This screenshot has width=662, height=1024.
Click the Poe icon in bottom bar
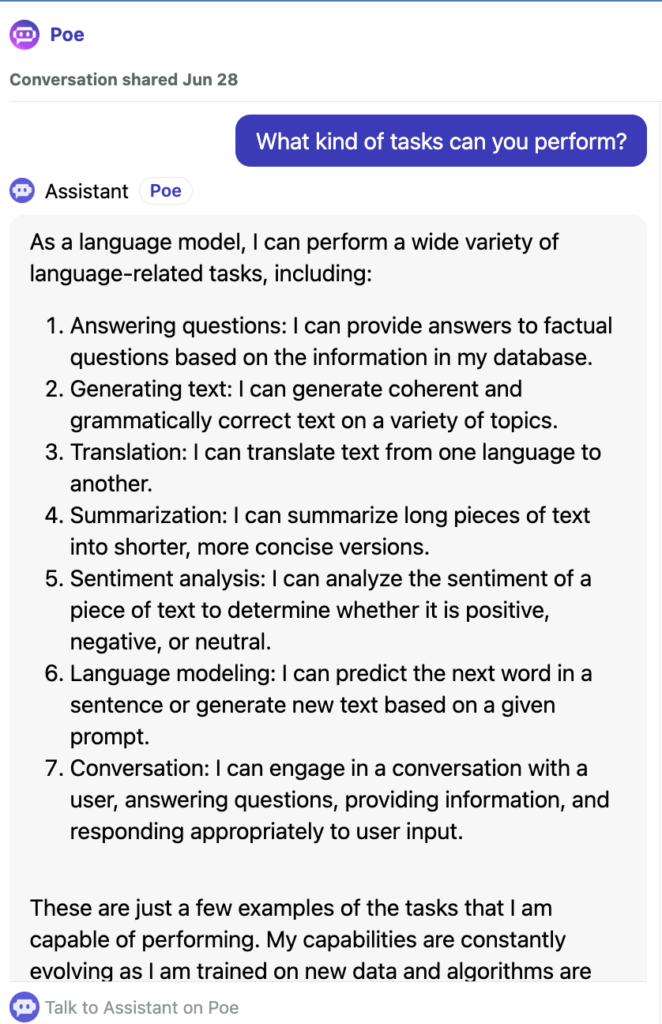tap(24, 1007)
